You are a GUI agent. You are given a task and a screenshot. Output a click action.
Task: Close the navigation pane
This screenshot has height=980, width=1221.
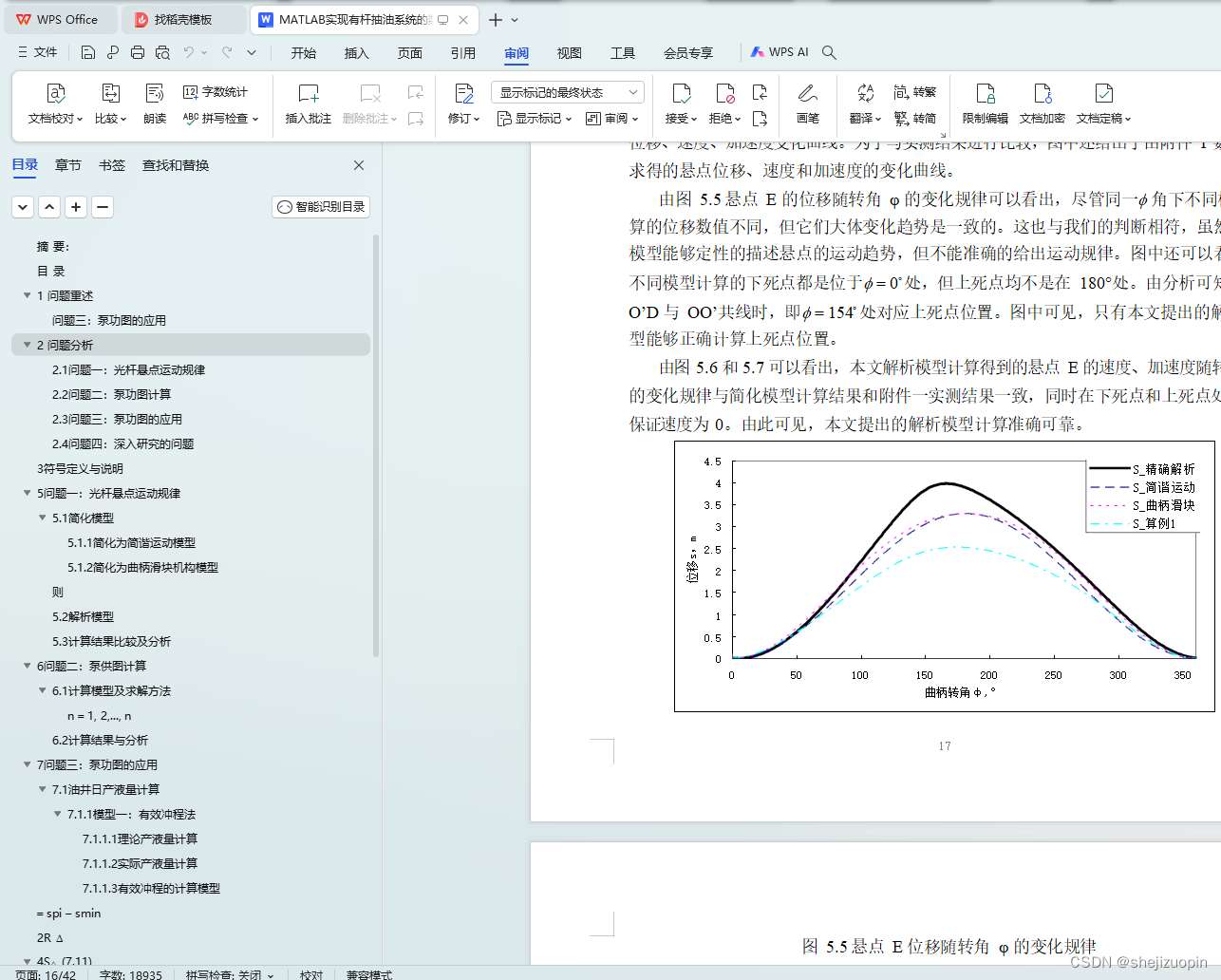click(359, 165)
